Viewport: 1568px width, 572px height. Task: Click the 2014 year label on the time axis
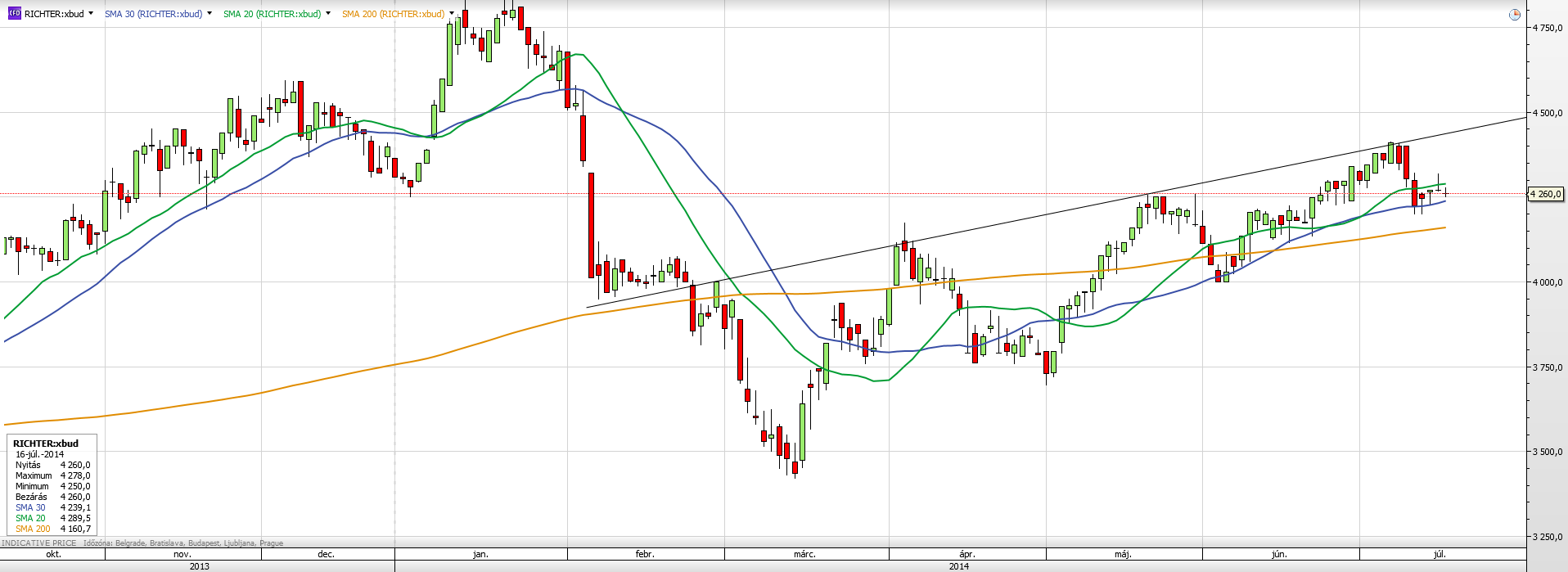pyautogui.click(x=959, y=566)
